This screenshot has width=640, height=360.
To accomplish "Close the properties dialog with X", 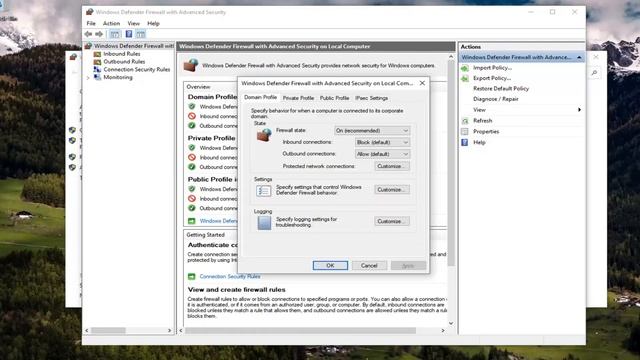I will coord(422,83).
